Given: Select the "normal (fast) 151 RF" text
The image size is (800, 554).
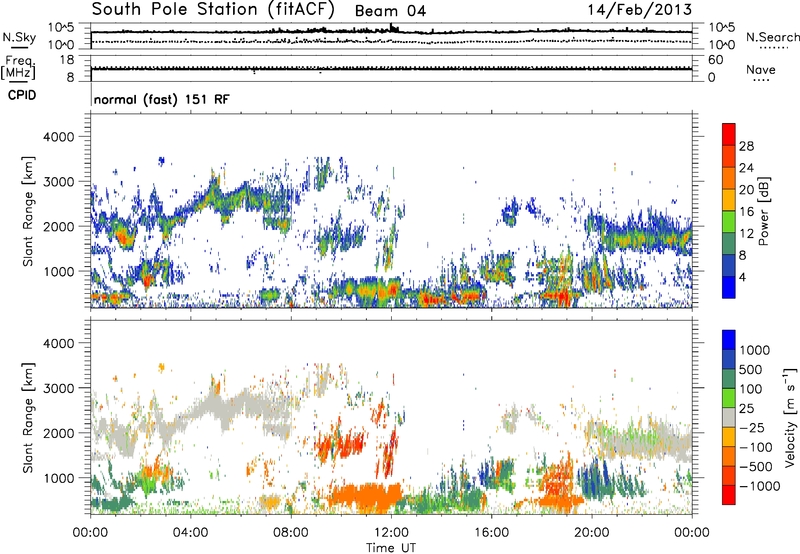Looking at the screenshot, I should 162,99.
